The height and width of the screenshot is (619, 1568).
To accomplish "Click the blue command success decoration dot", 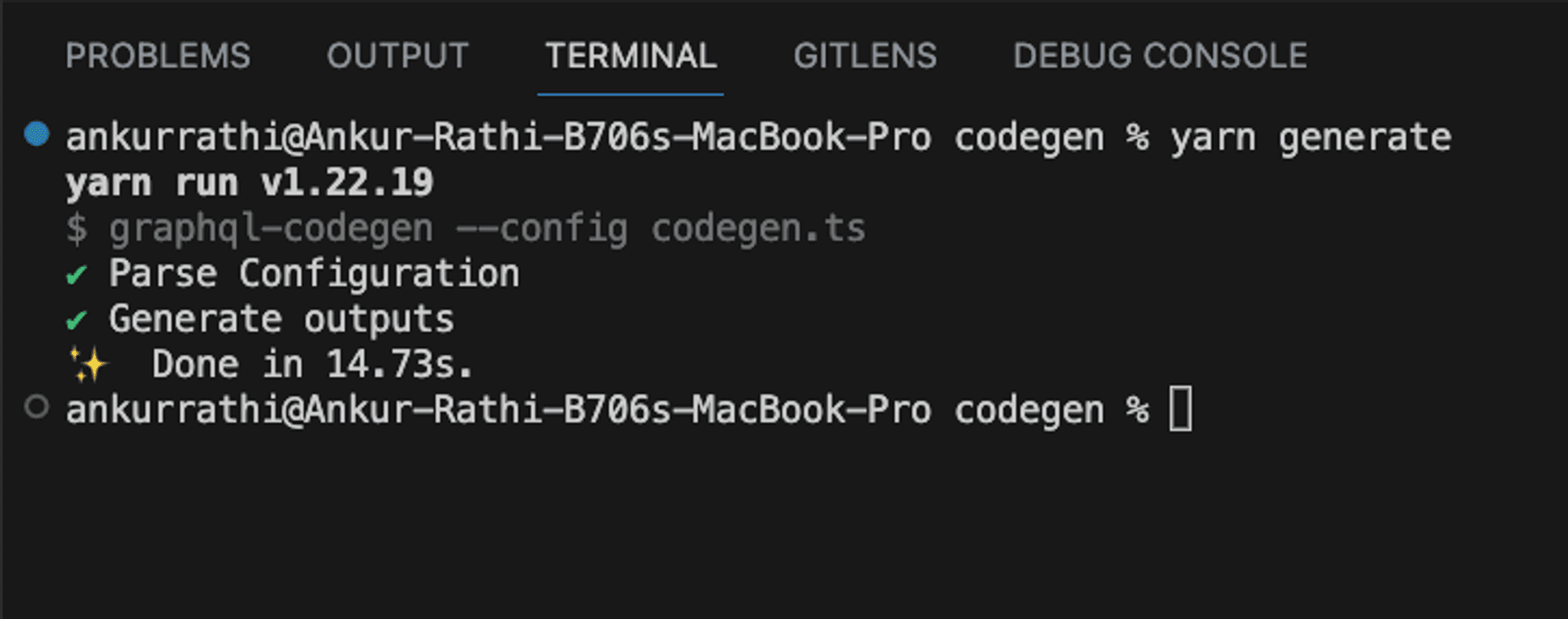I will pos(37,134).
